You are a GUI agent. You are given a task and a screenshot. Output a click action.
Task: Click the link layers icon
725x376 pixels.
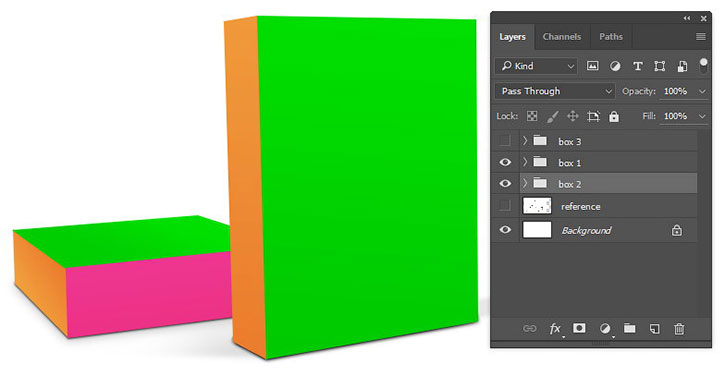[529, 328]
